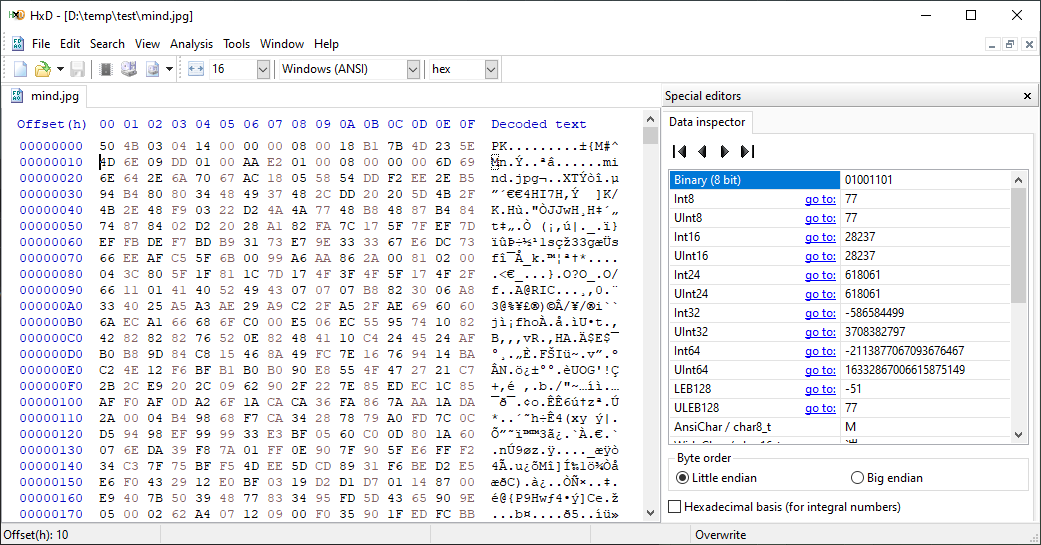
Task: Click the bytes-per-row width icon
Action: tap(196, 69)
